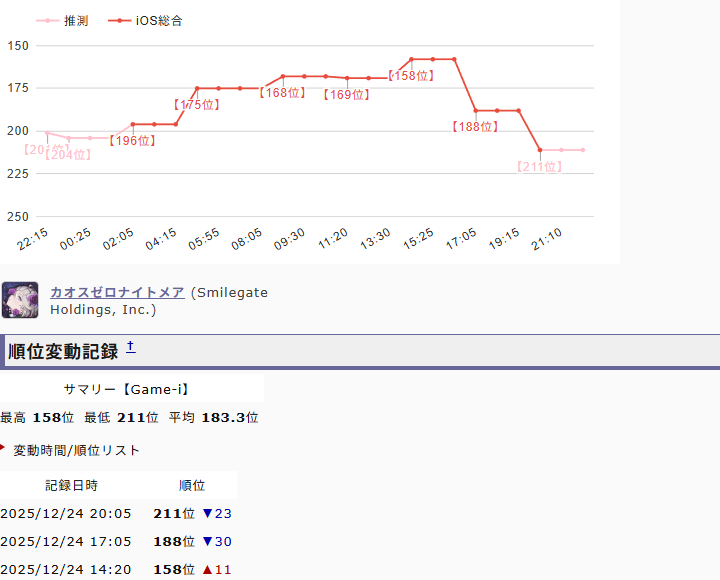Image resolution: width=720 pixels, height=580 pixels.
Task: Click the 最低 211位 summary value
Action: point(121,417)
